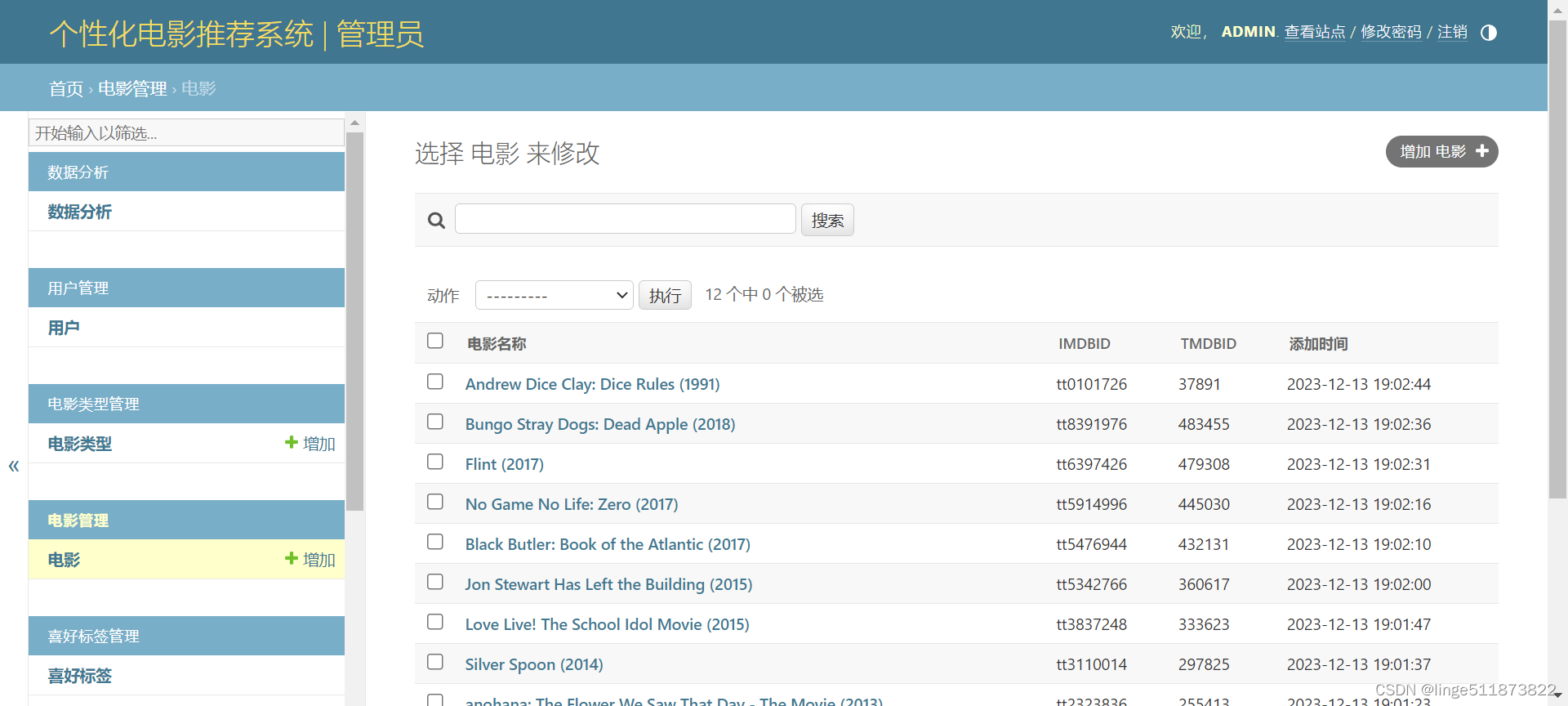Click the sidebar filter field 开始输入以筛选
1568x706 pixels.
tap(186, 132)
